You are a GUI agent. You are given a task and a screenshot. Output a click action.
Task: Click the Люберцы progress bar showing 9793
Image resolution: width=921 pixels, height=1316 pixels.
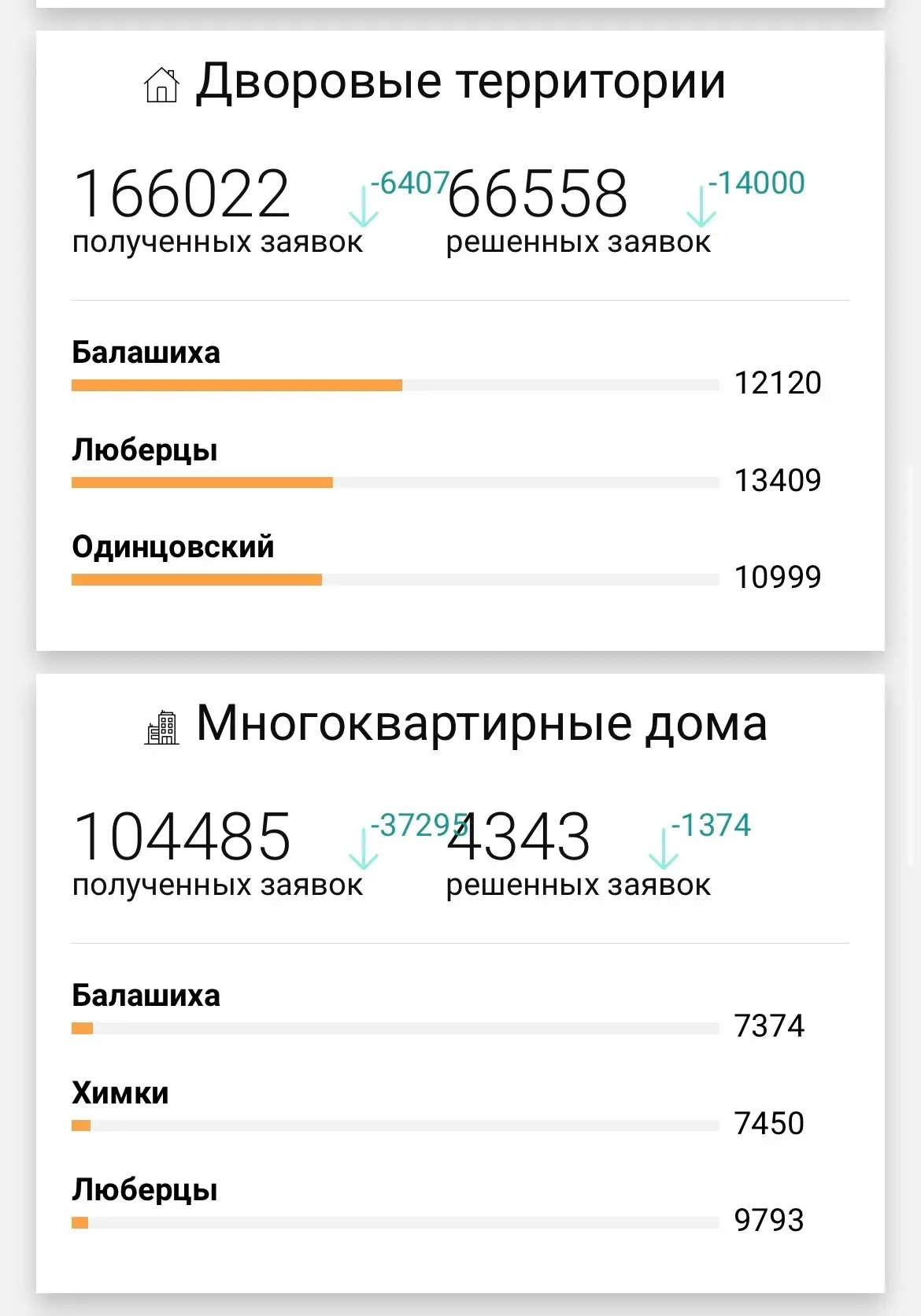pyautogui.click(x=395, y=1222)
